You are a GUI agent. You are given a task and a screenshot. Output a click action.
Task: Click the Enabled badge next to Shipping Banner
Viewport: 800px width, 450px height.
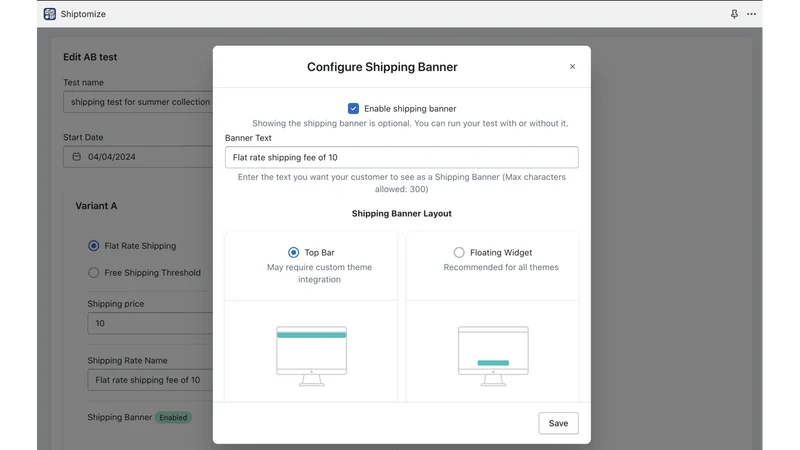[x=173, y=417]
